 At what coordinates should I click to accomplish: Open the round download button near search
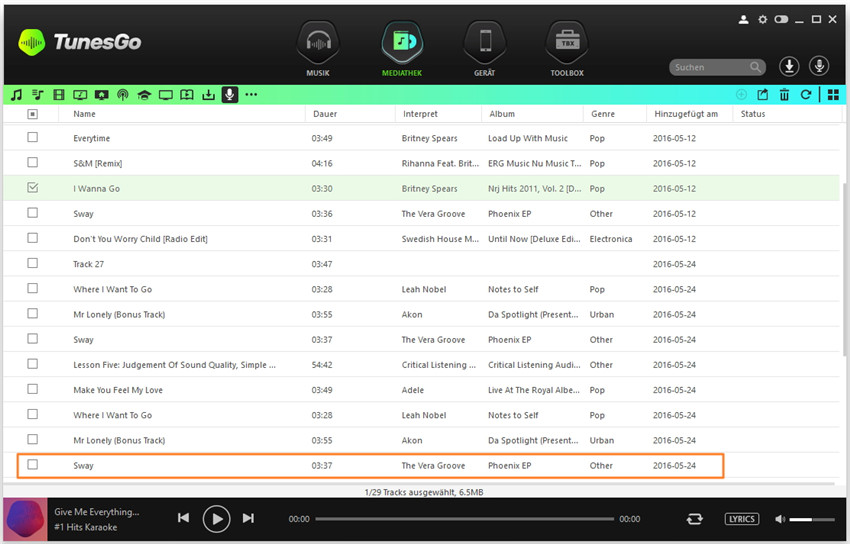(789, 66)
